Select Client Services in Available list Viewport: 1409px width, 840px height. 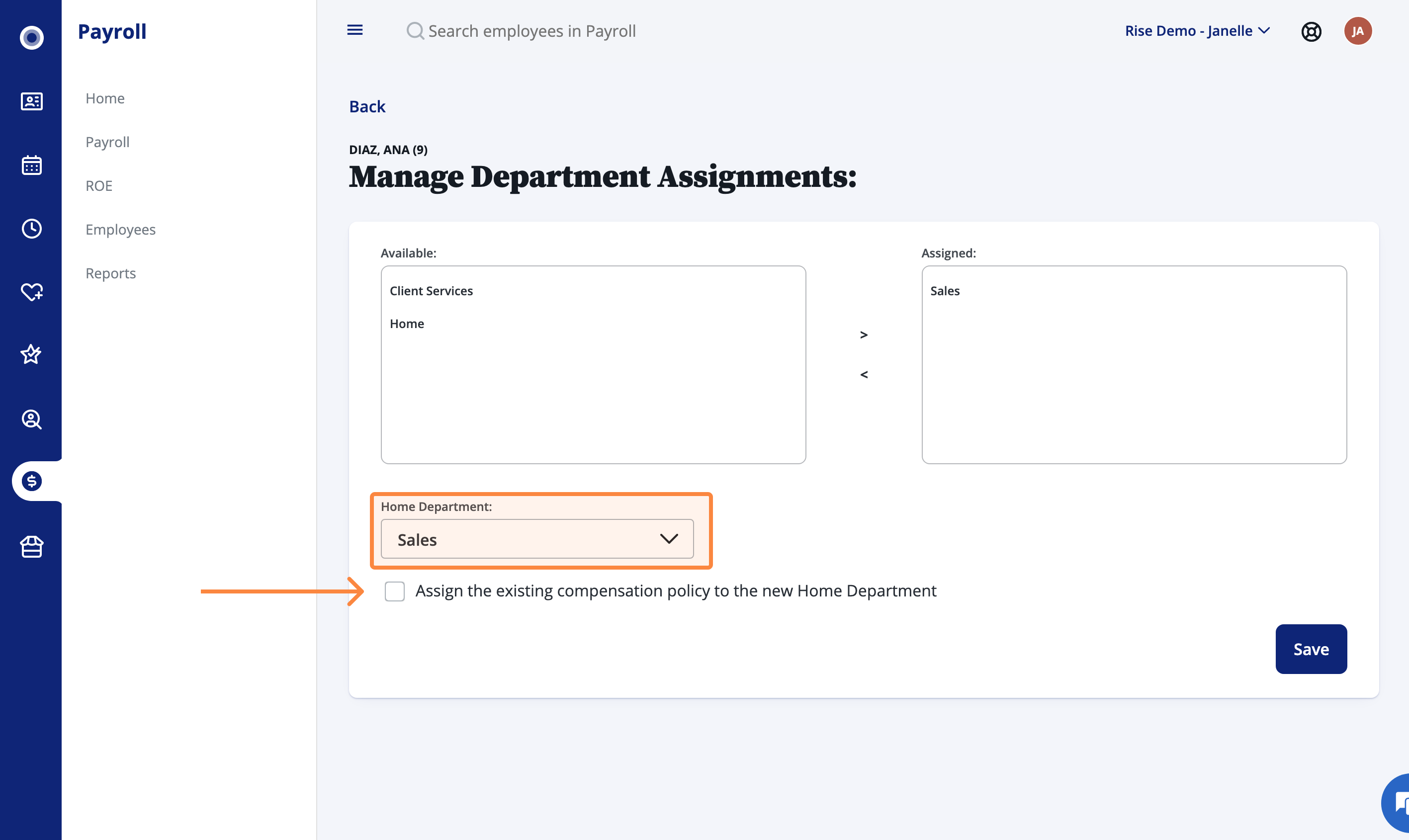pos(432,290)
